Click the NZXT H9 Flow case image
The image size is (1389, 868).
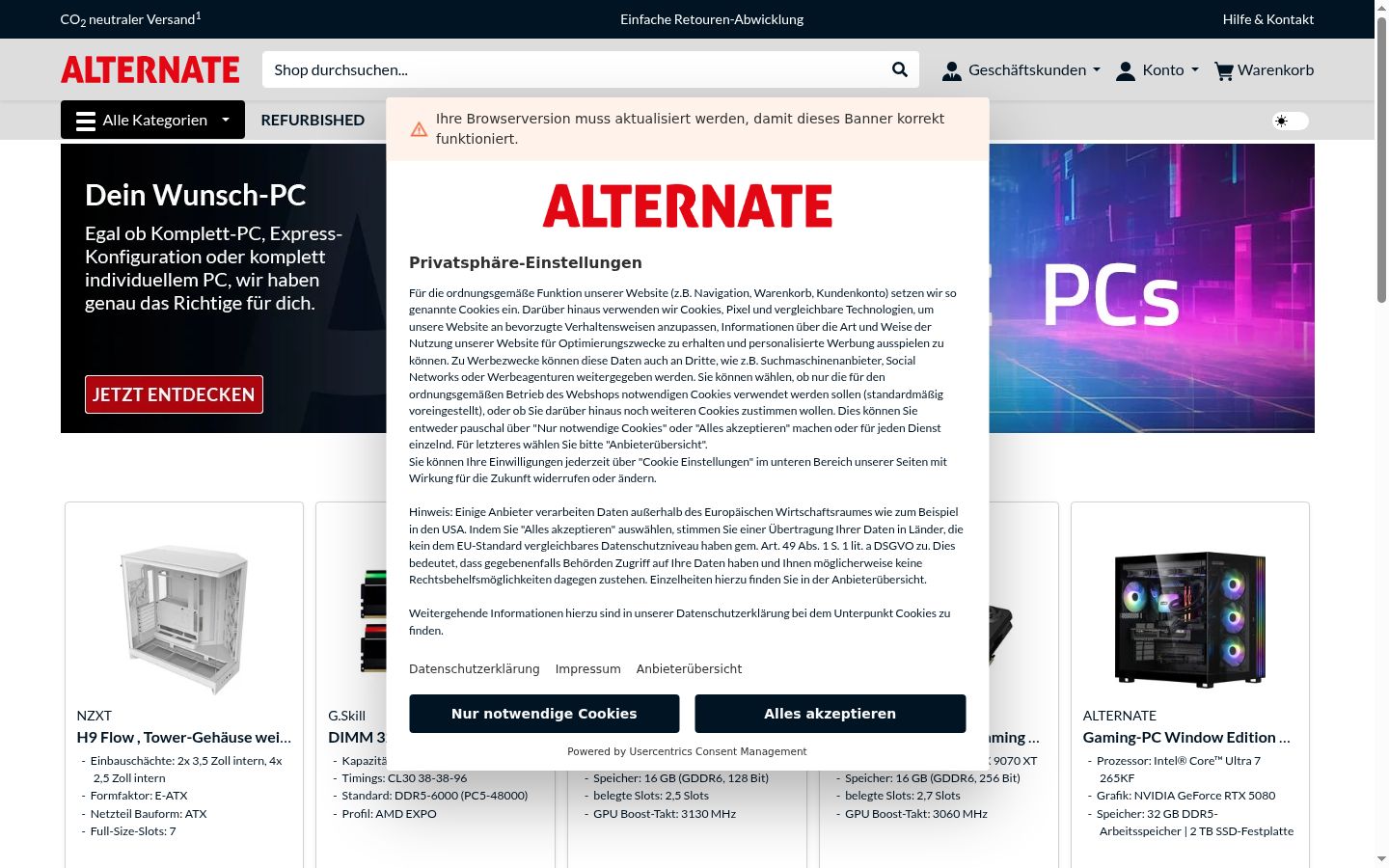184,619
